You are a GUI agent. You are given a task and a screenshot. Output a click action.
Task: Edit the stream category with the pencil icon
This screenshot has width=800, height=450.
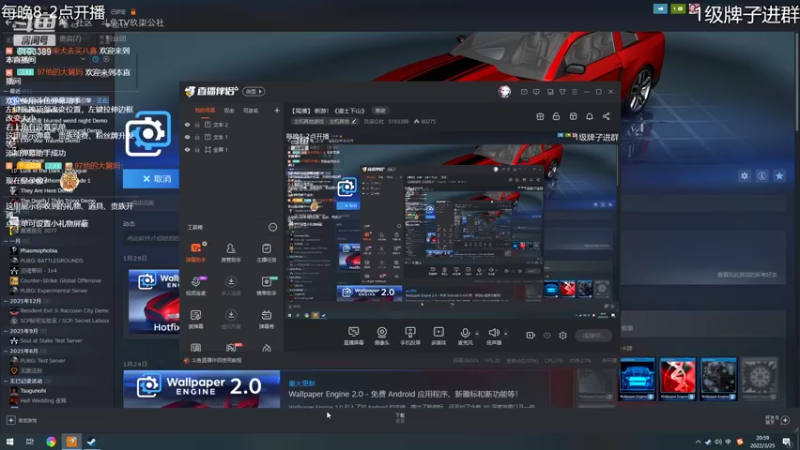click(354, 121)
